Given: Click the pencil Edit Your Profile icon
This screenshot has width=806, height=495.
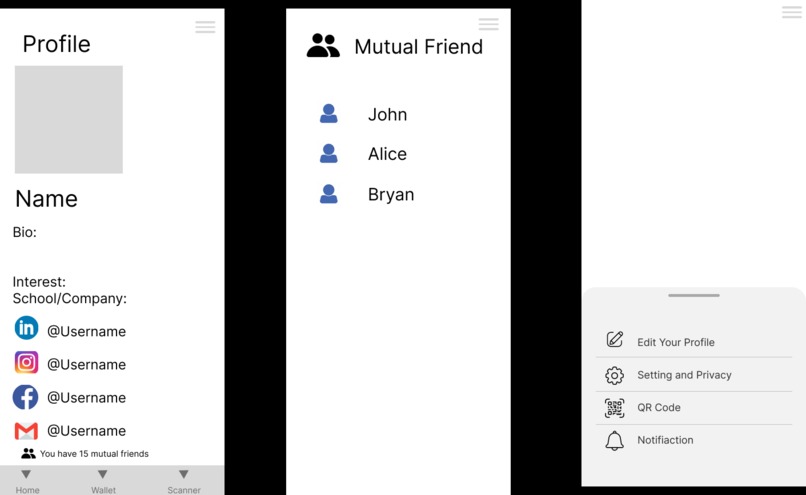Looking at the screenshot, I should pos(615,340).
